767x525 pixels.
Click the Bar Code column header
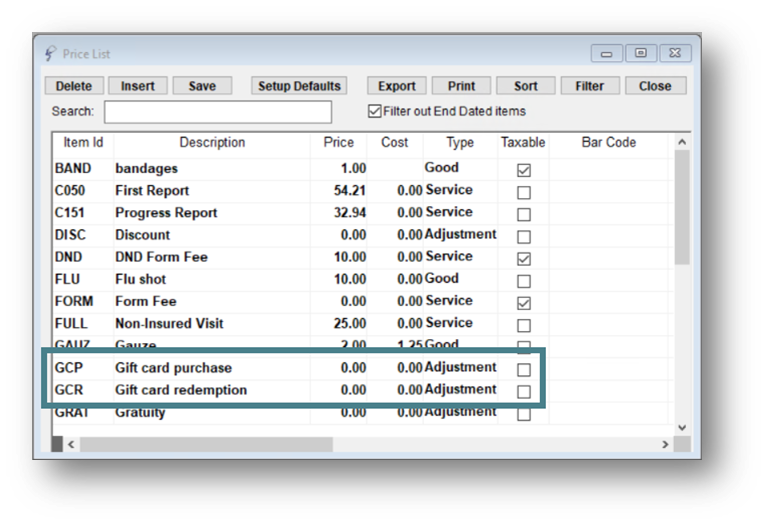[609, 142]
